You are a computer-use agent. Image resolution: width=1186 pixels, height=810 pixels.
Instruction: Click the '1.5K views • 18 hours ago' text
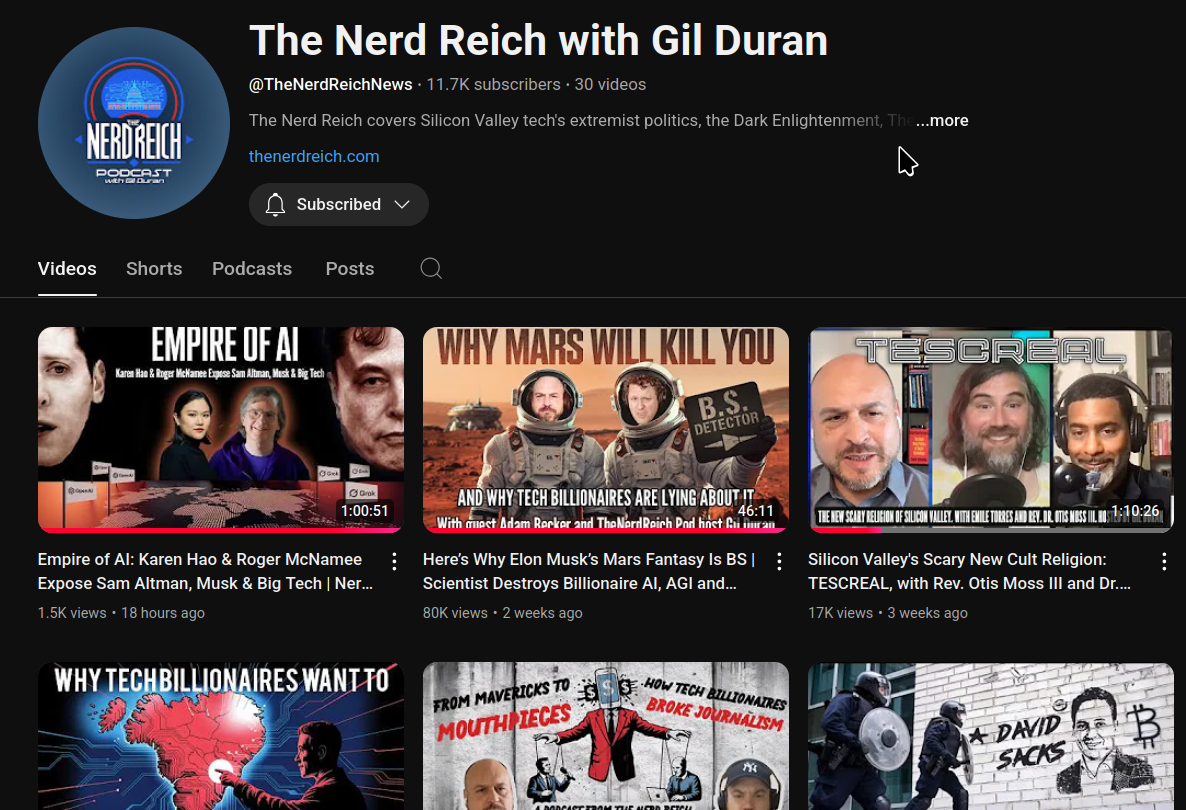coord(121,613)
